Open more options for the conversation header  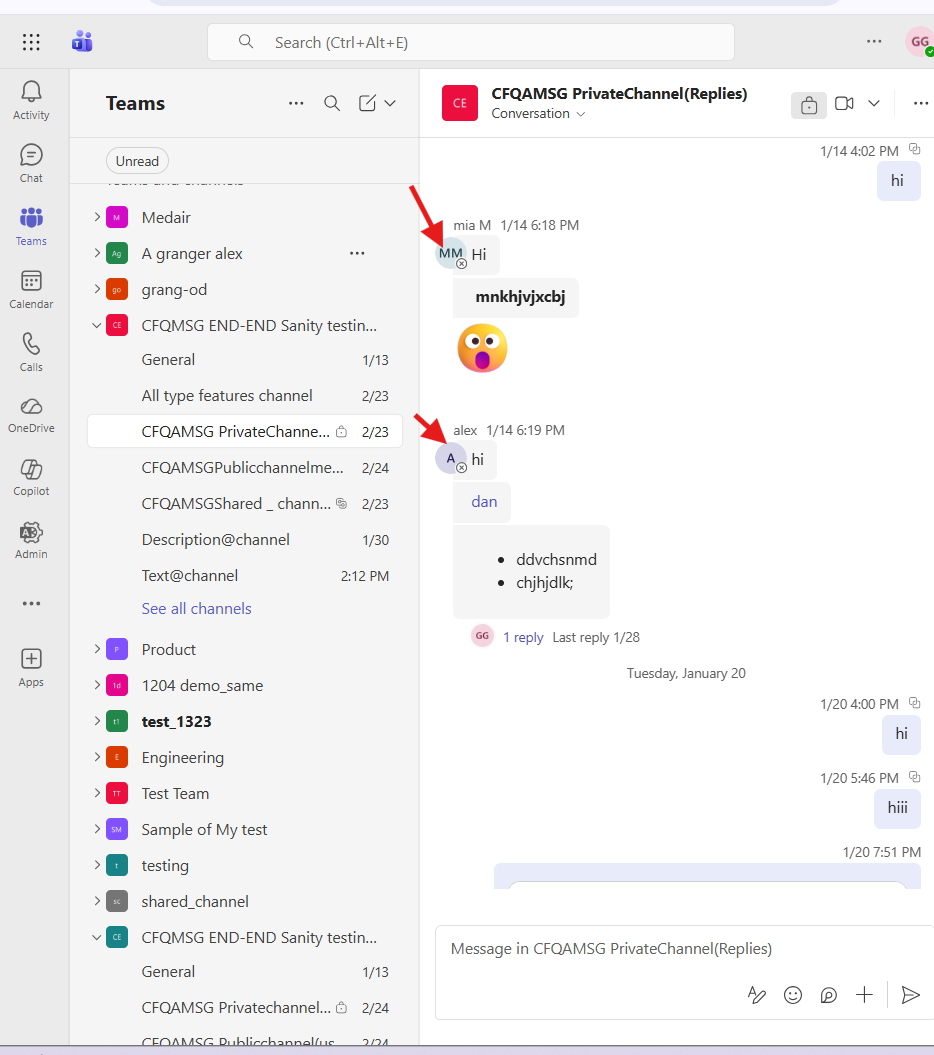(x=920, y=103)
